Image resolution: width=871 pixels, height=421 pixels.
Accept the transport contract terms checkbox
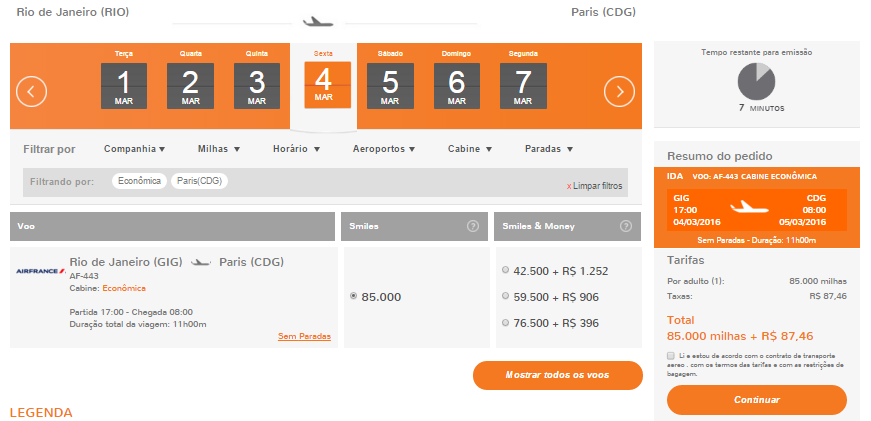[x=670, y=356]
